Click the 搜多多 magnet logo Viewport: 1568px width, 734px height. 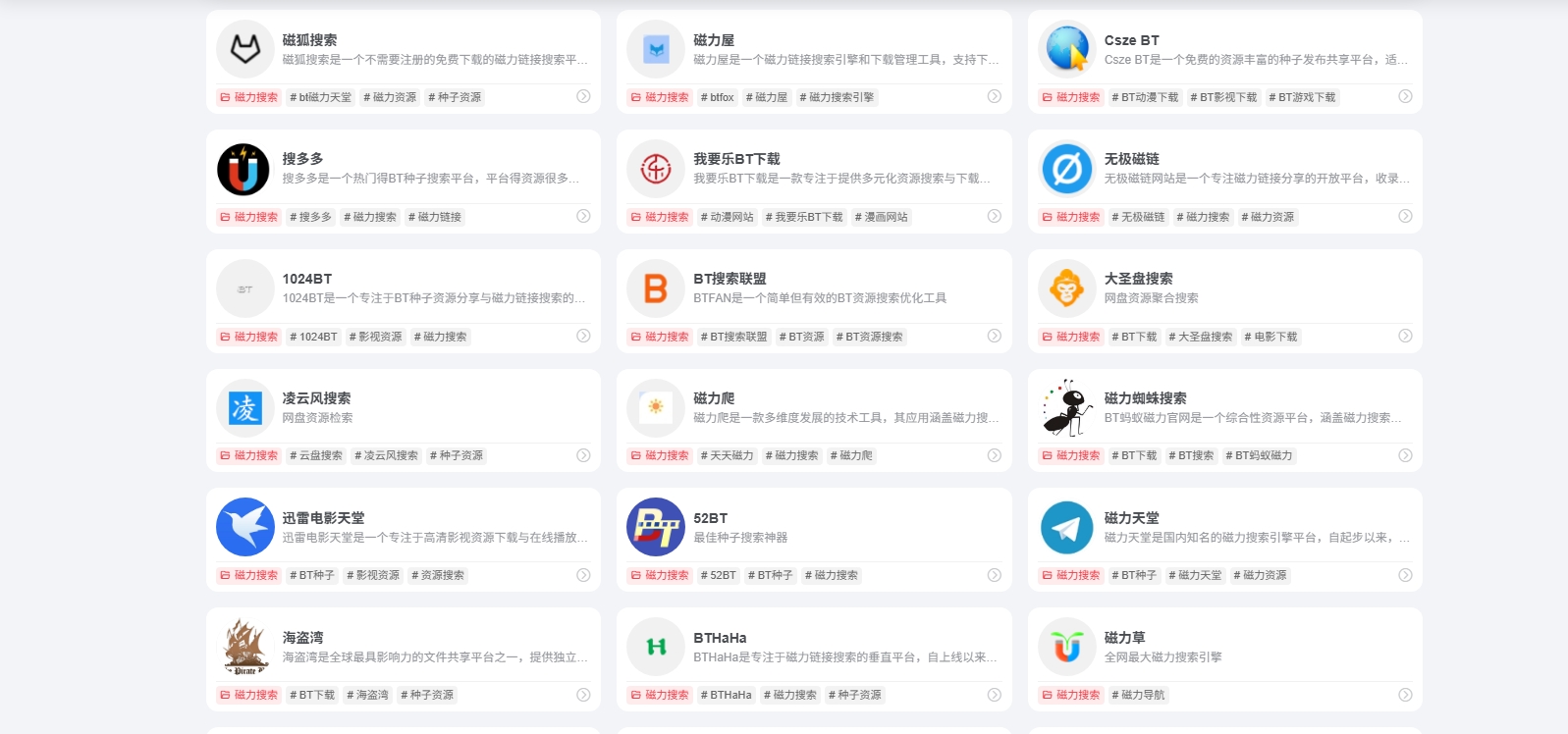coord(244,169)
